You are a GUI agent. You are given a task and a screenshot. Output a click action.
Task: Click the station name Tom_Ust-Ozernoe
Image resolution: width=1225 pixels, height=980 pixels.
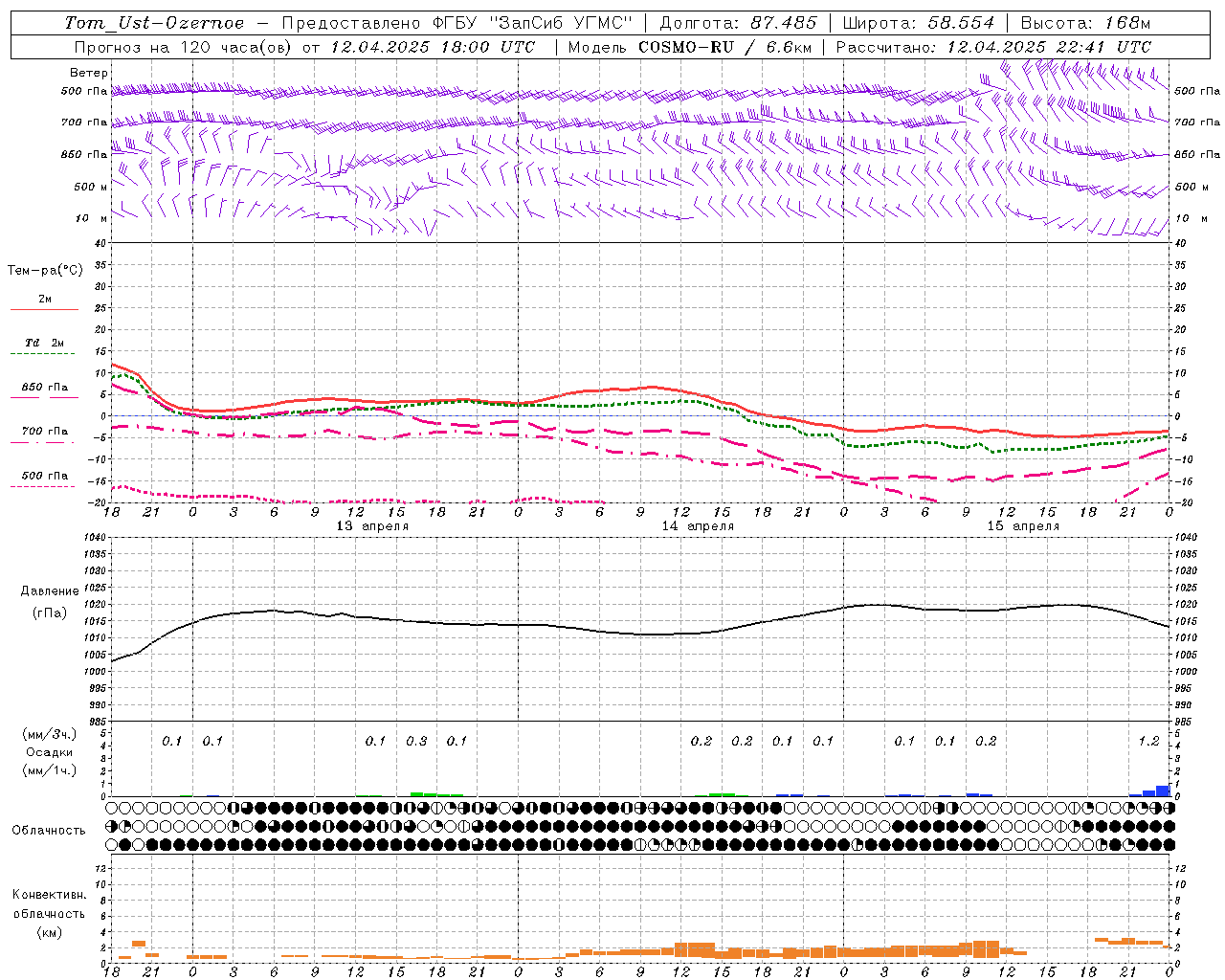coord(154,23)
